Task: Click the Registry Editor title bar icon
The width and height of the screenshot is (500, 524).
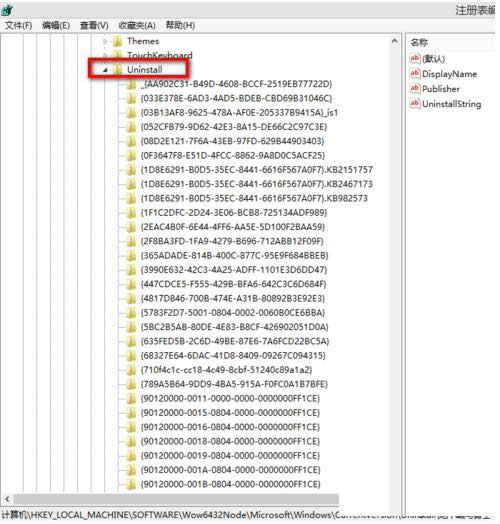Action: (7, 10)
